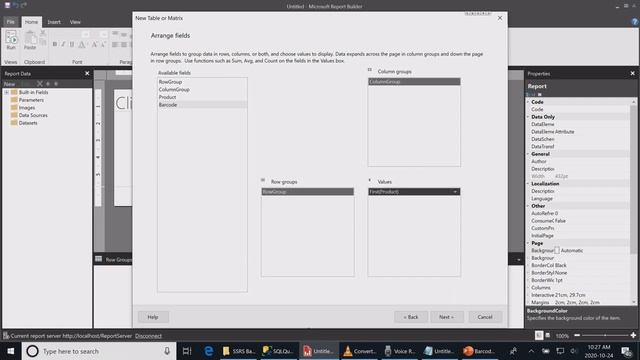The width and height of the screenshot is (640, 360).
Task: Switch to the Home ribbon tab
Action: 31,22
